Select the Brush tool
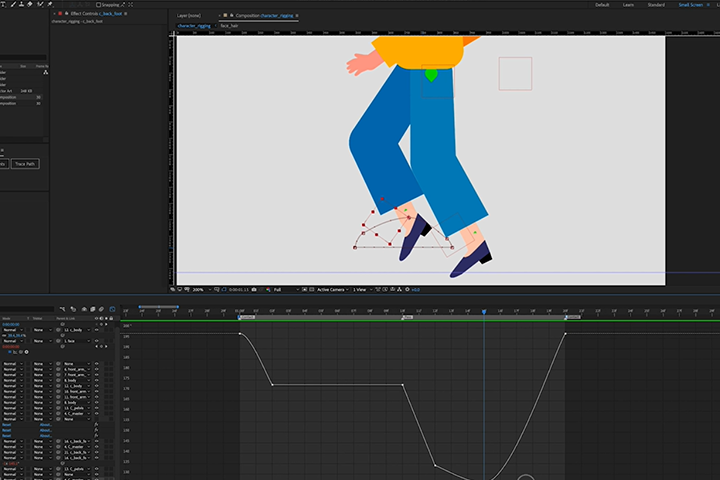Viewport: 720px width, 480px height. coord(13,5)
